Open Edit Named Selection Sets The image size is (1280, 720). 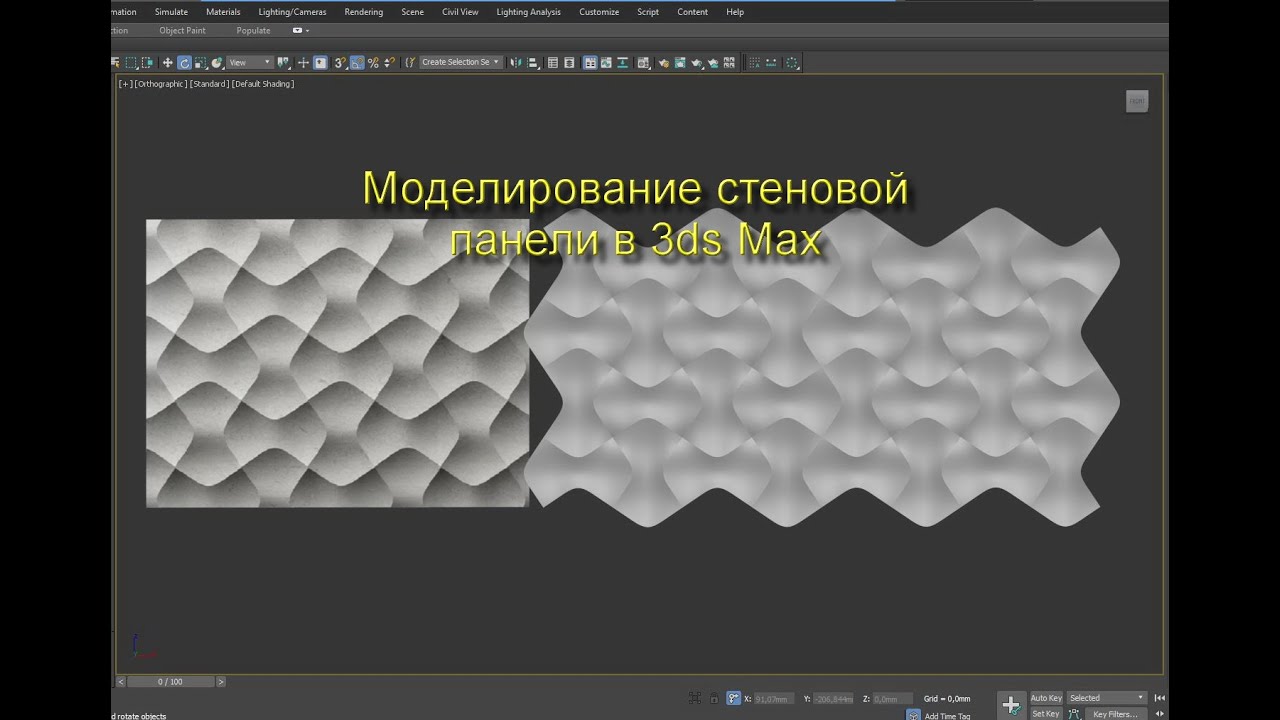[x=409, y=62]
